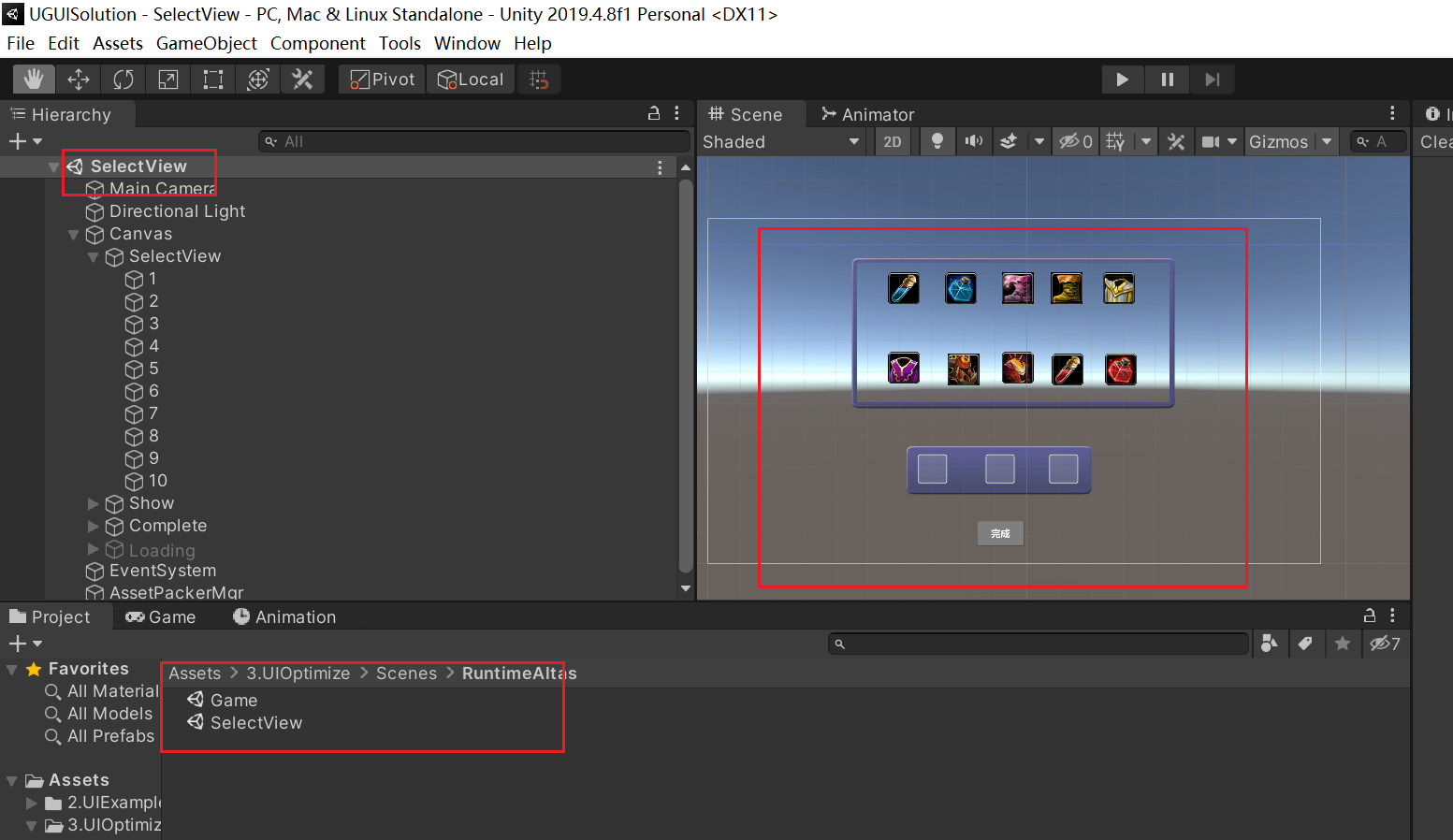This screenshot has height=840, width=1453.
Task: Open Project create plus dropdown
Action: point(25,644)
